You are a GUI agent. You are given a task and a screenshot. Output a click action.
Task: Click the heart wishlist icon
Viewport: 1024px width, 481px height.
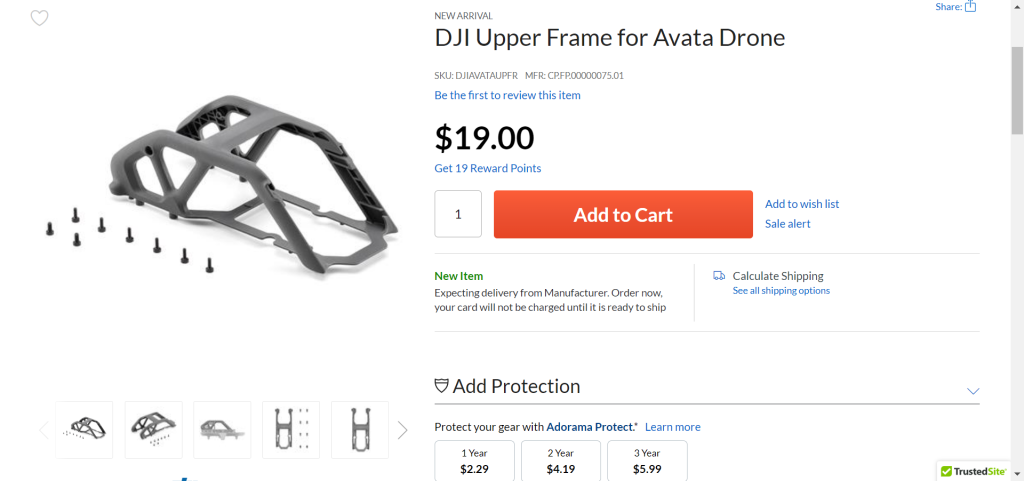click(39, 18)
